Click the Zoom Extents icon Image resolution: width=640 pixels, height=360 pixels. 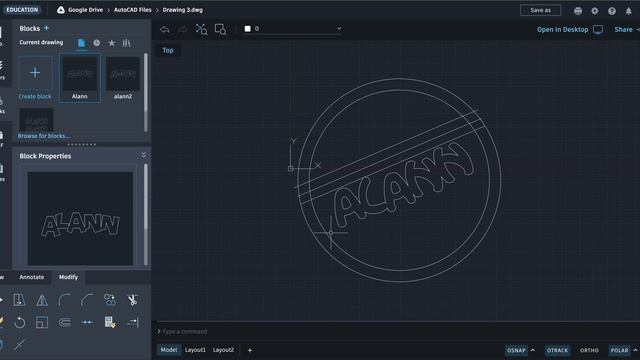pyautogui.click(x=201, y=29)
